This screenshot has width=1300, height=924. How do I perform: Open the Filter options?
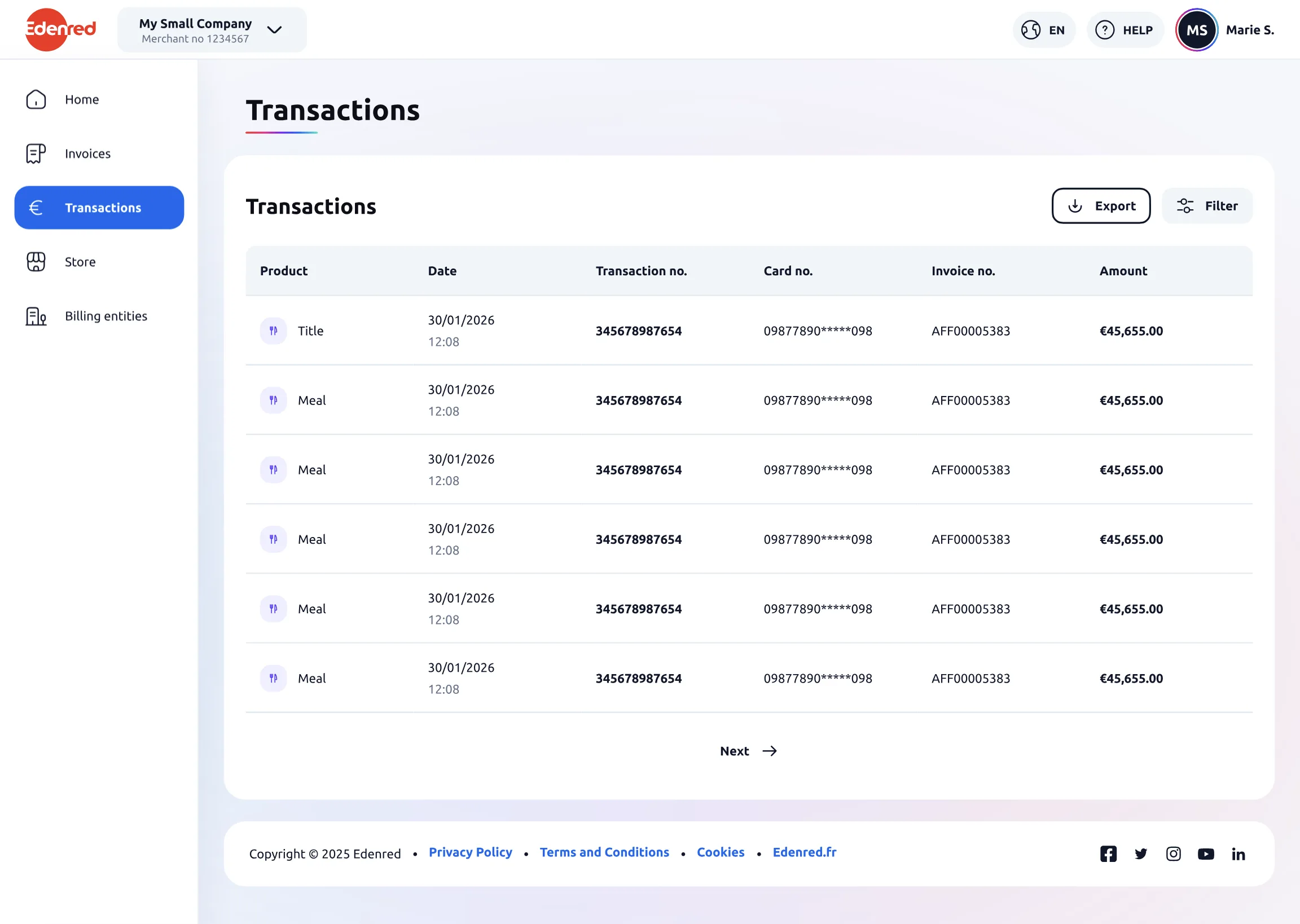1207,206
